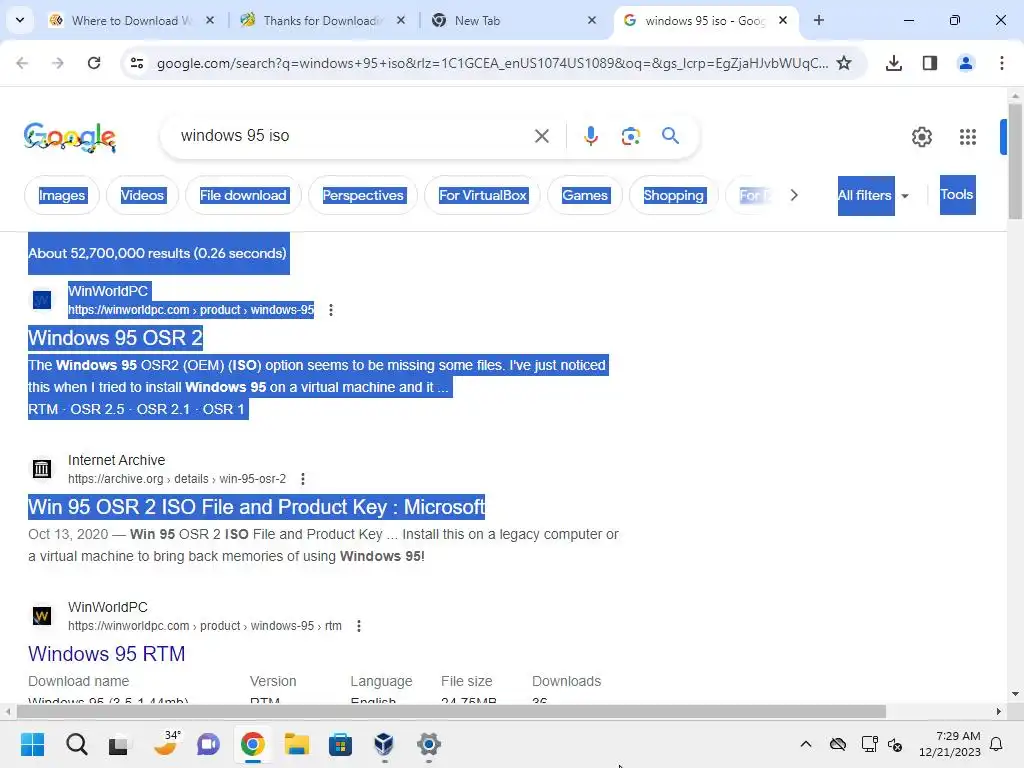Click the browser Back arrow
The image size is (1024, 768).
22,63
